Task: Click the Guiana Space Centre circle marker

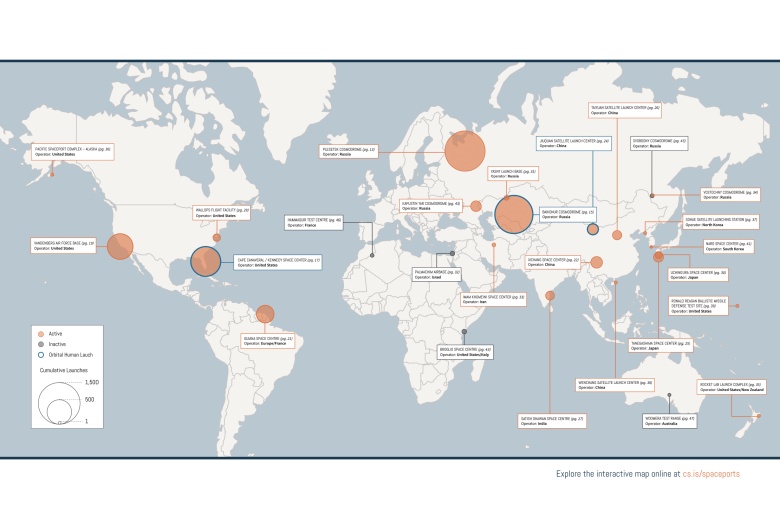Action: [x=265, y=314]
